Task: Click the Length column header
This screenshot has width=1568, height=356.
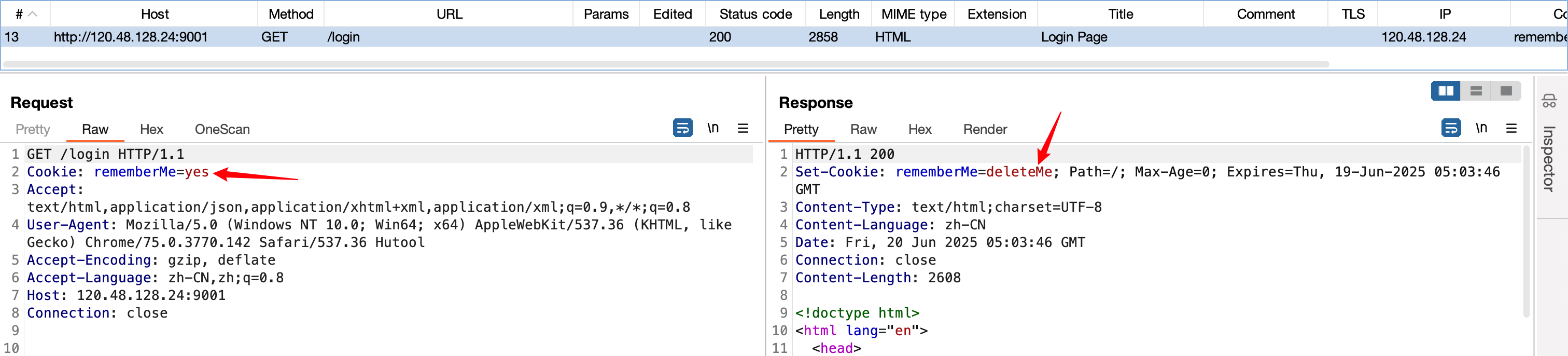Action: tap(839, 14)
